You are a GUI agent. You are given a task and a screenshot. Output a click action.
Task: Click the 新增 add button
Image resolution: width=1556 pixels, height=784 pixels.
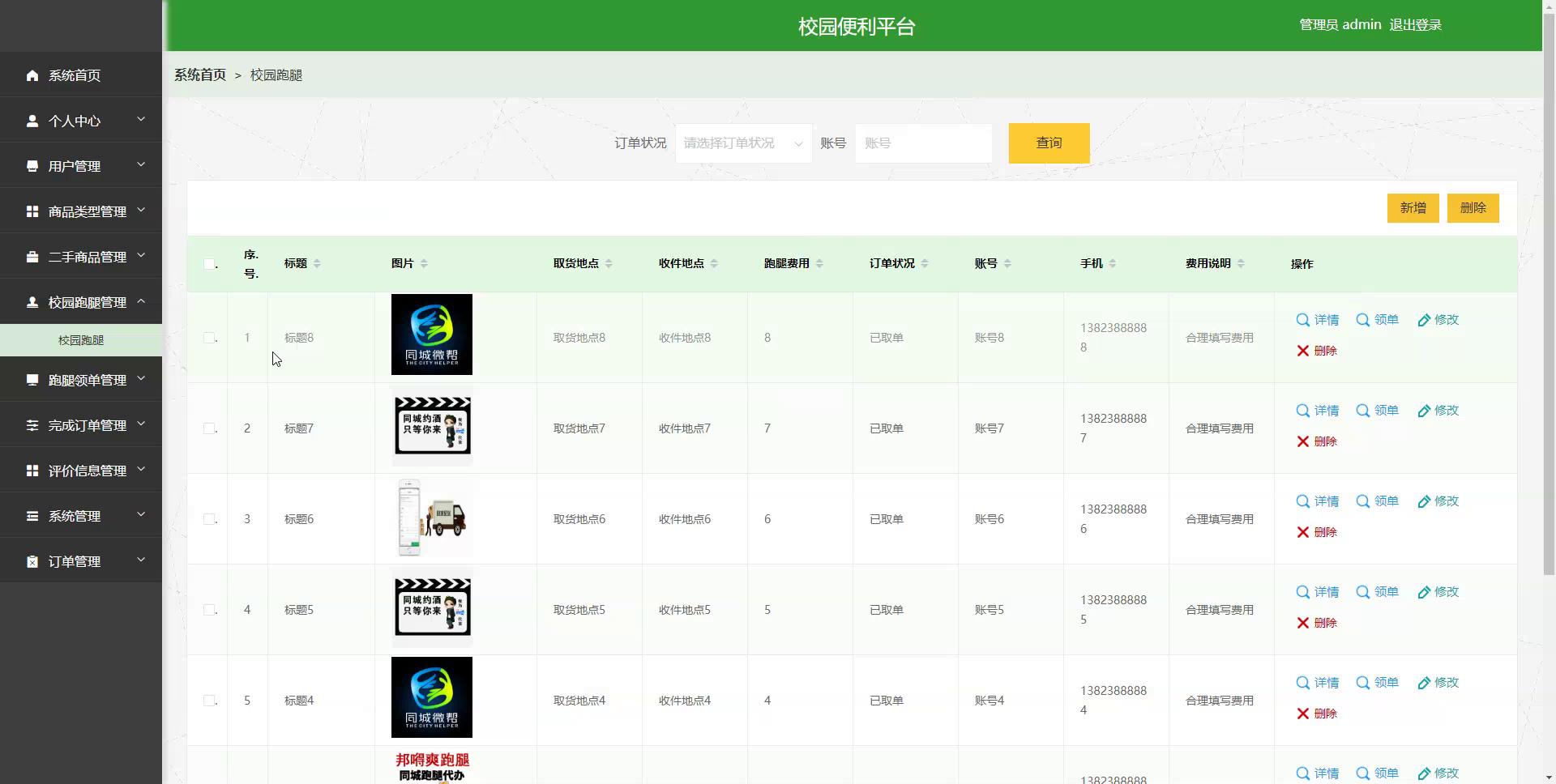tap(1413, 208)
